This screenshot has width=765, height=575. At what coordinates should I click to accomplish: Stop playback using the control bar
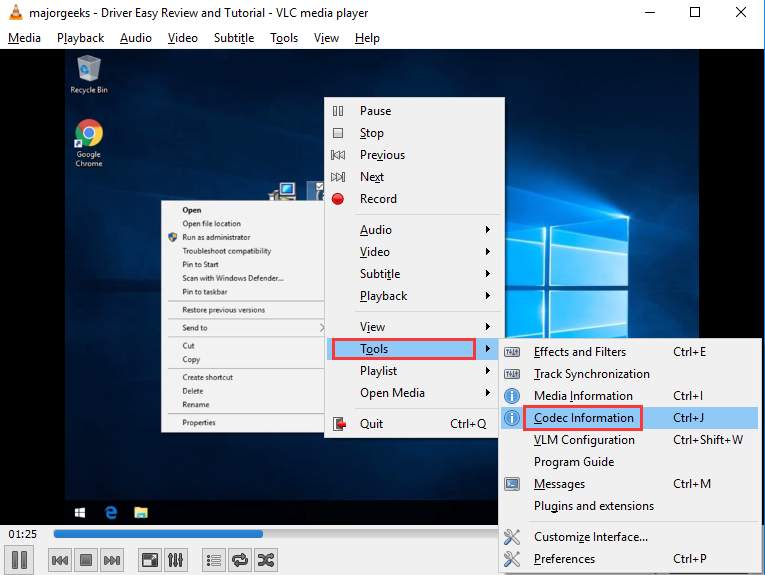86,560
